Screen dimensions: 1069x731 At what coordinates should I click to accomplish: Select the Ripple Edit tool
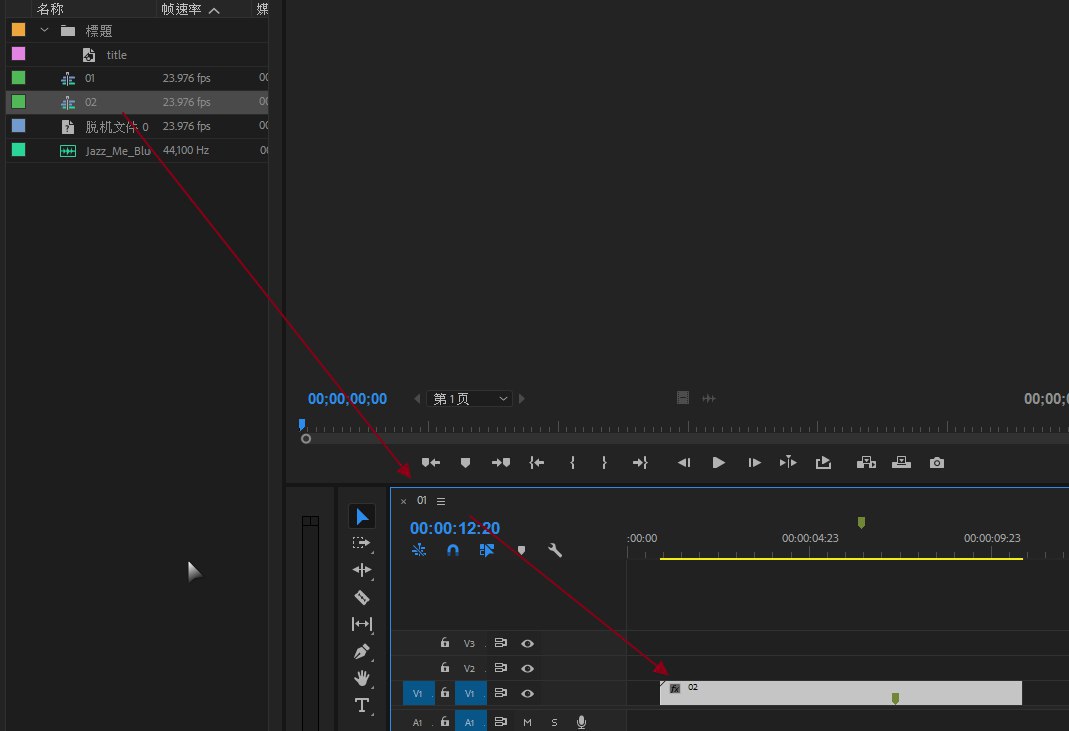point(362,570)
